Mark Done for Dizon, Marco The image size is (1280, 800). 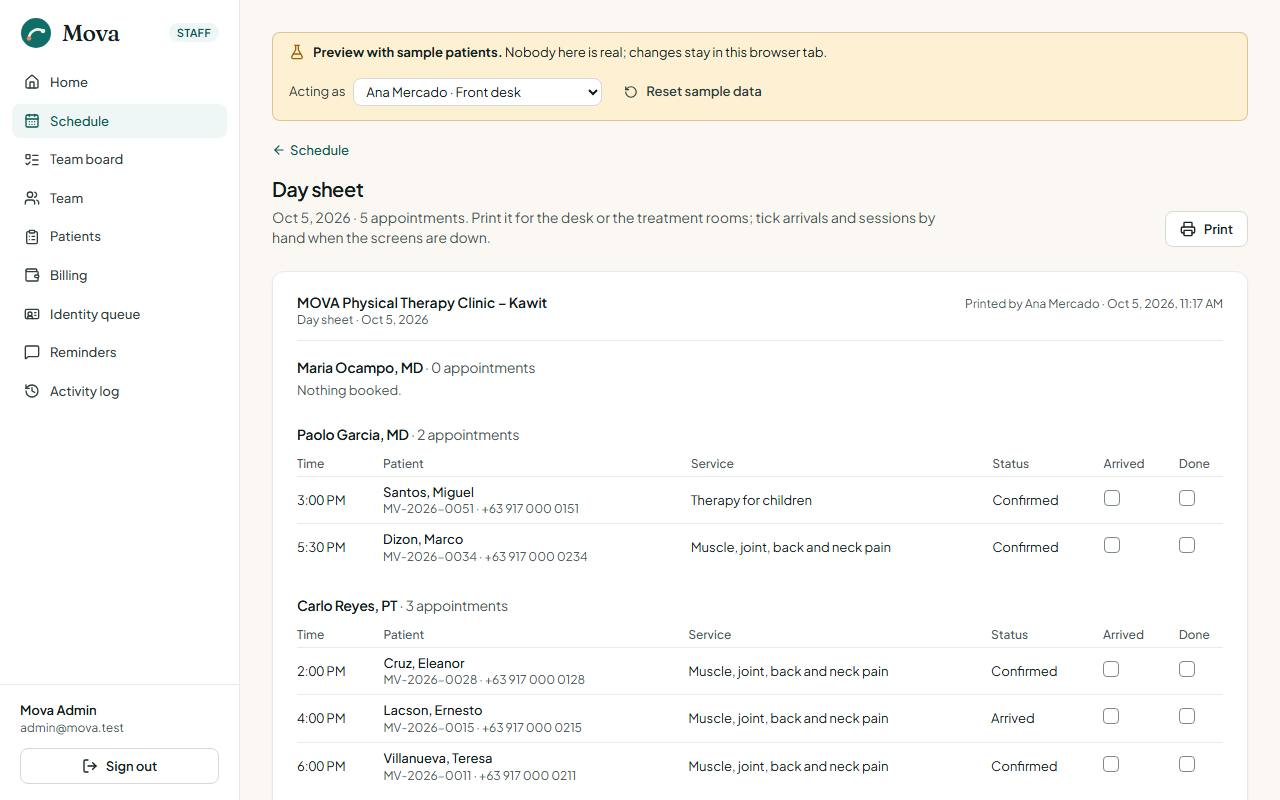point(1187,545)
